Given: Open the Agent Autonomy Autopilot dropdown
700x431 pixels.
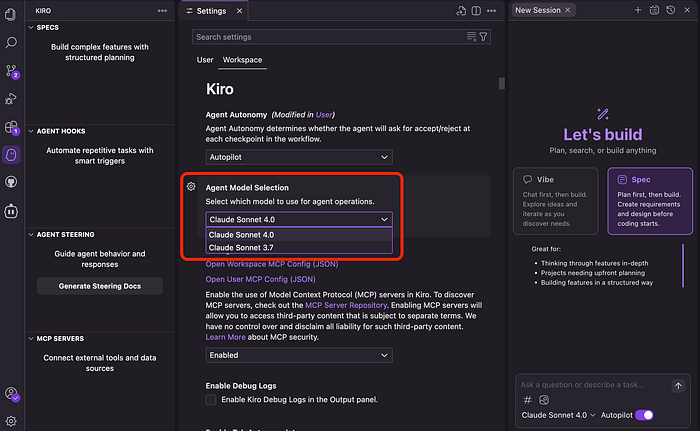Looking at the screenshot, I should click(x=298, y=158).
